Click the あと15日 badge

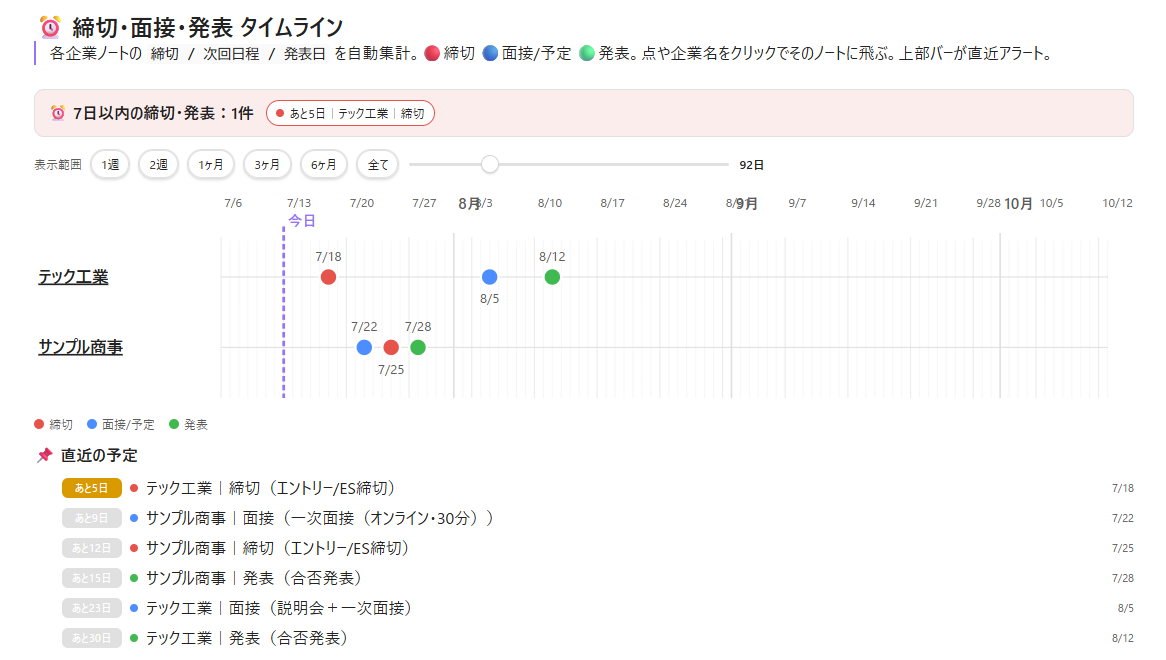pyautogui.click(x=91, y=578)
